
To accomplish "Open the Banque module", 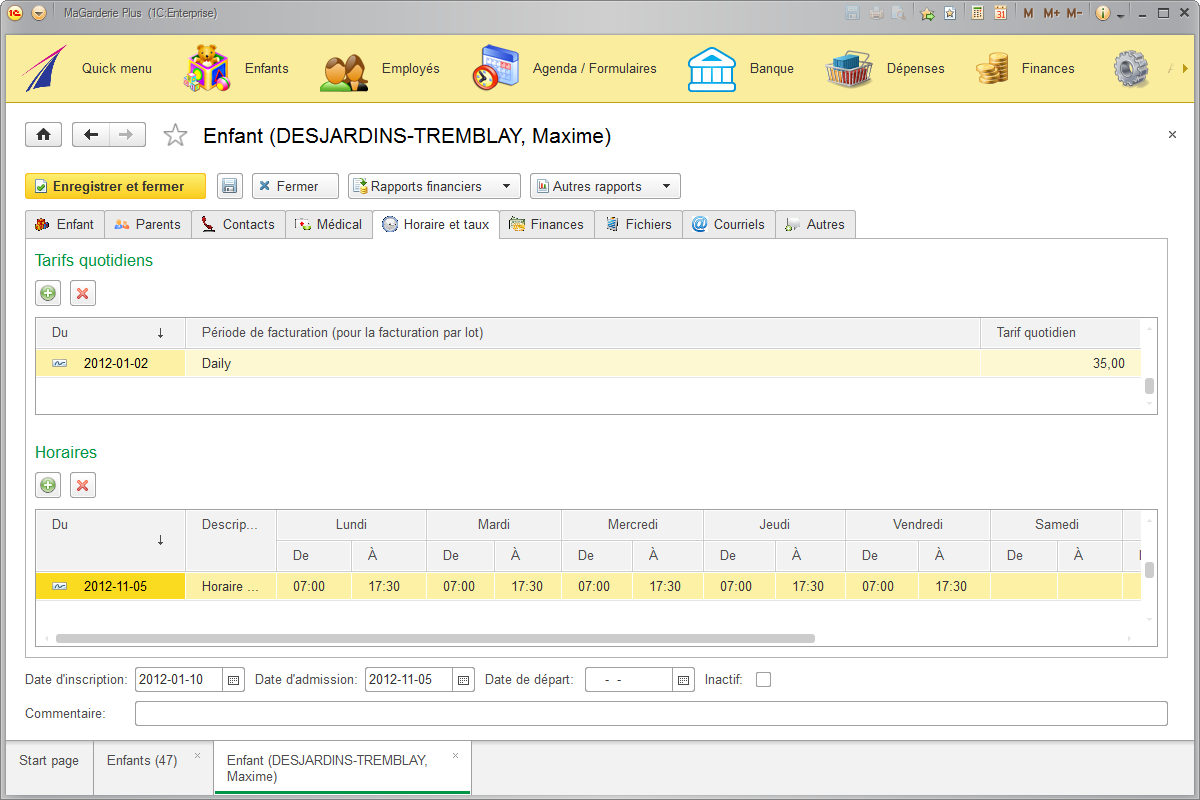I will (x=772, y=68).
